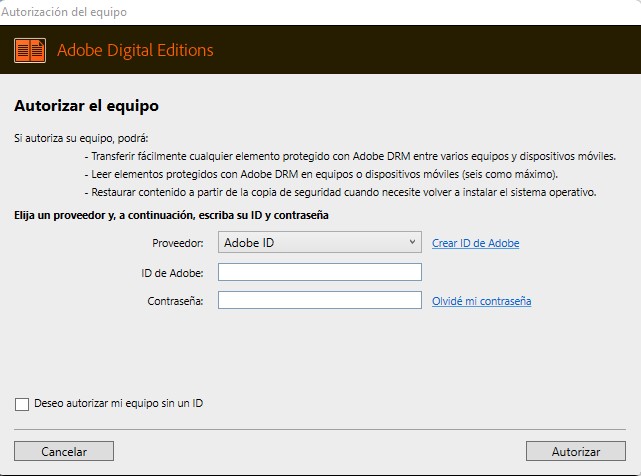Image resolution: width=641 pixels, height=476 pixels.
Task: Click the Autorizar button
Action: (576, 451)
